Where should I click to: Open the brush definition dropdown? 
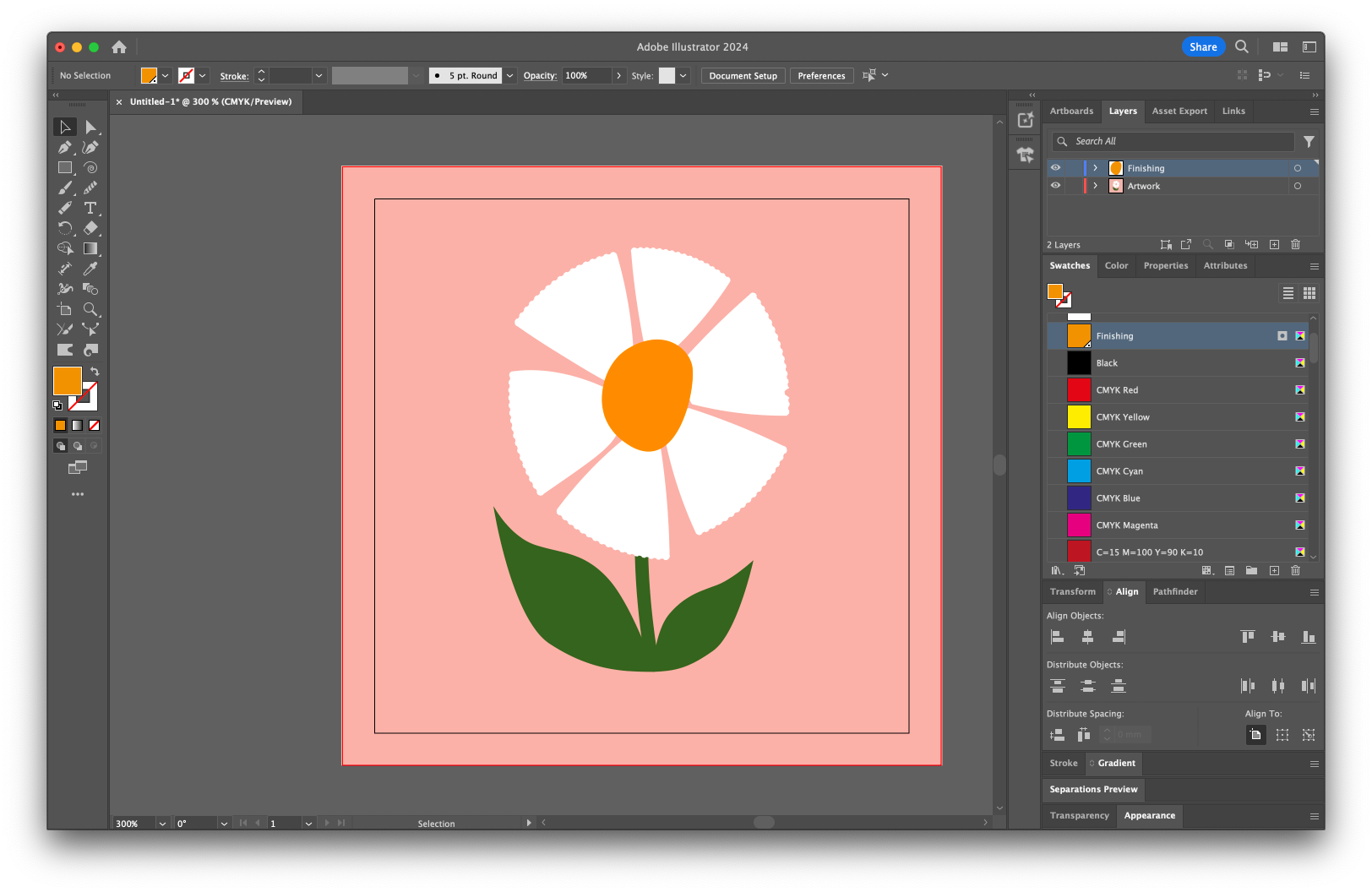509,75
